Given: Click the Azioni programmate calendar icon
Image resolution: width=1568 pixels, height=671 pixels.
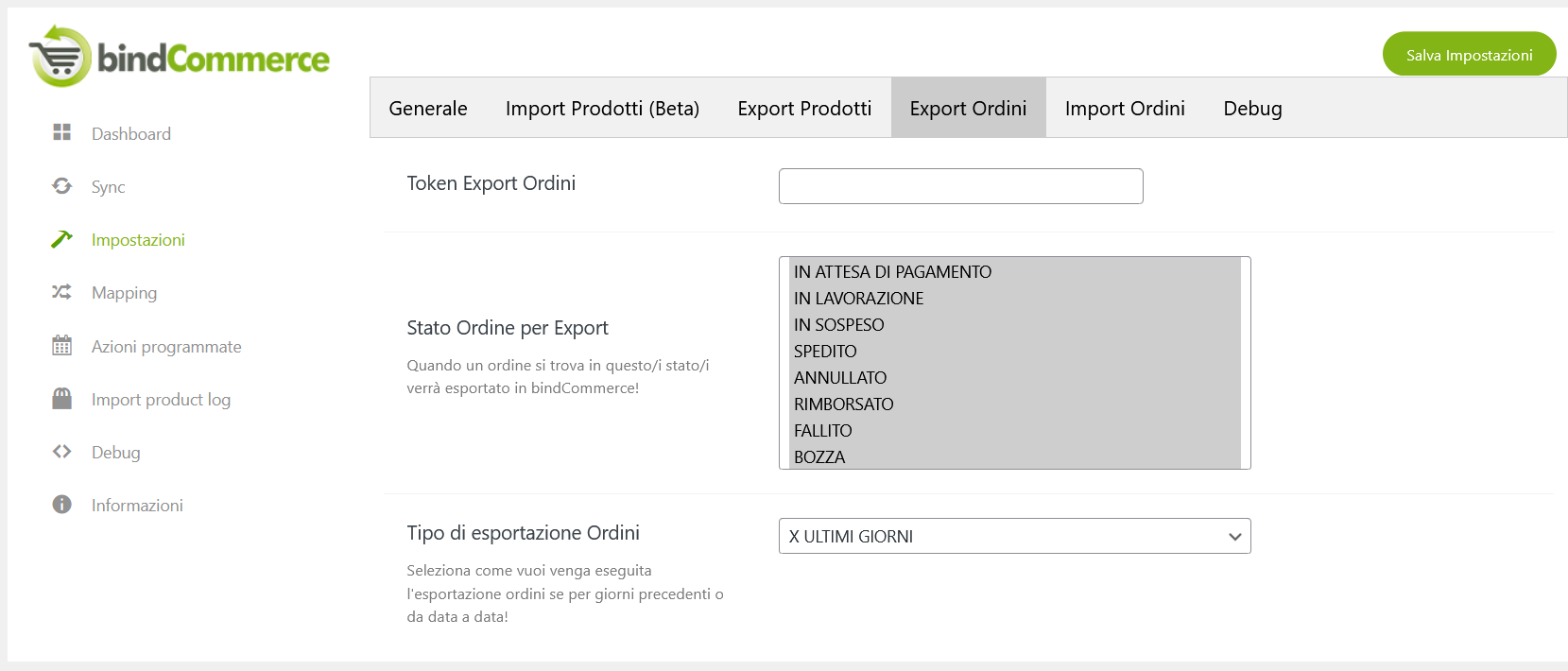Looking at the screenshot, I should [62, 346].
